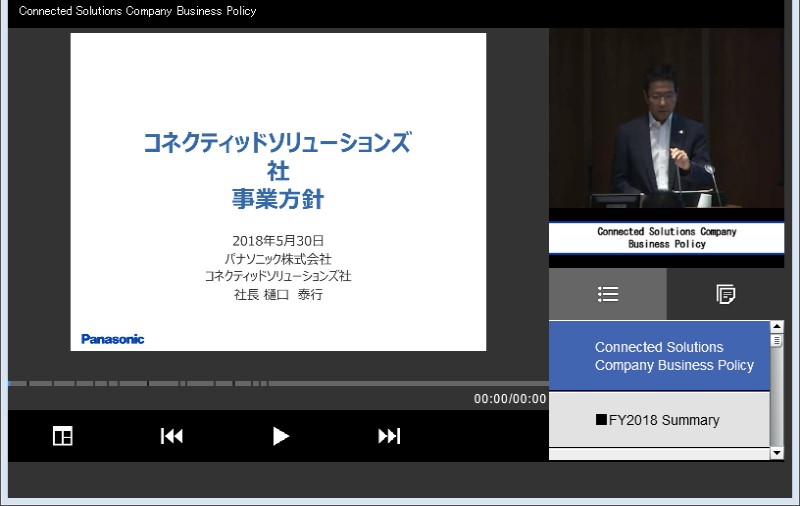Click the segmented playback progress bar

click(278, 383)
